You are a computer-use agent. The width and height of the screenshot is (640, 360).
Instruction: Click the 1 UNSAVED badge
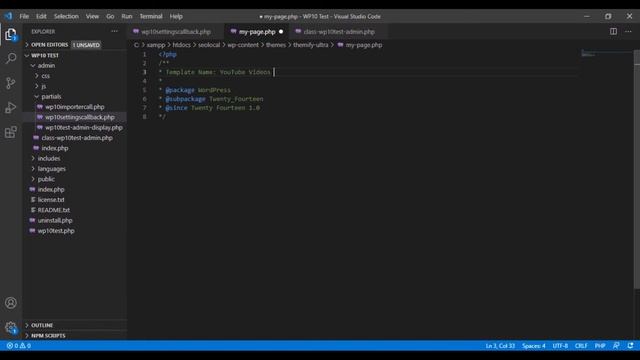coord(86,45)
